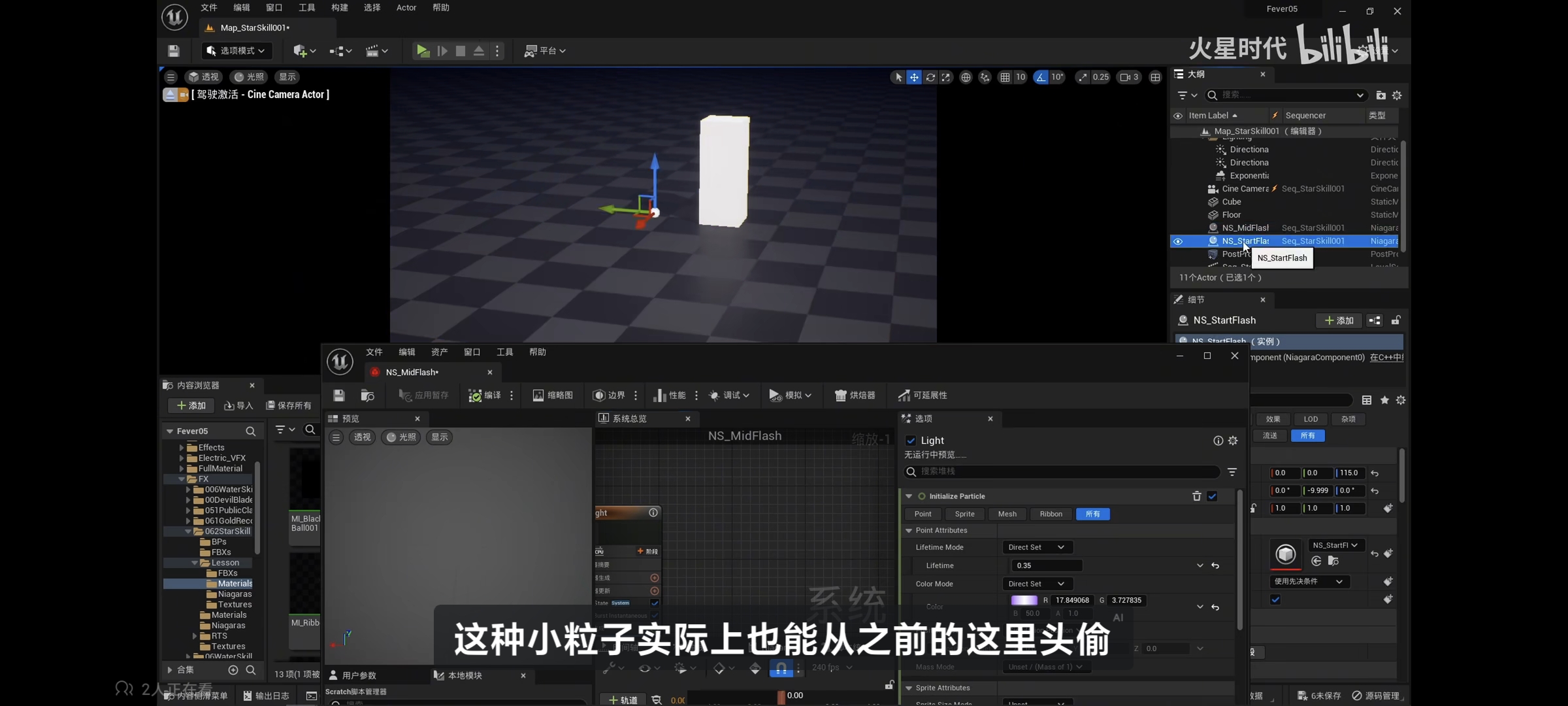This screenshot has width=1568, height=706.
Task: Click the Import (导入) button in the content browser
Action: pos(238,405)
